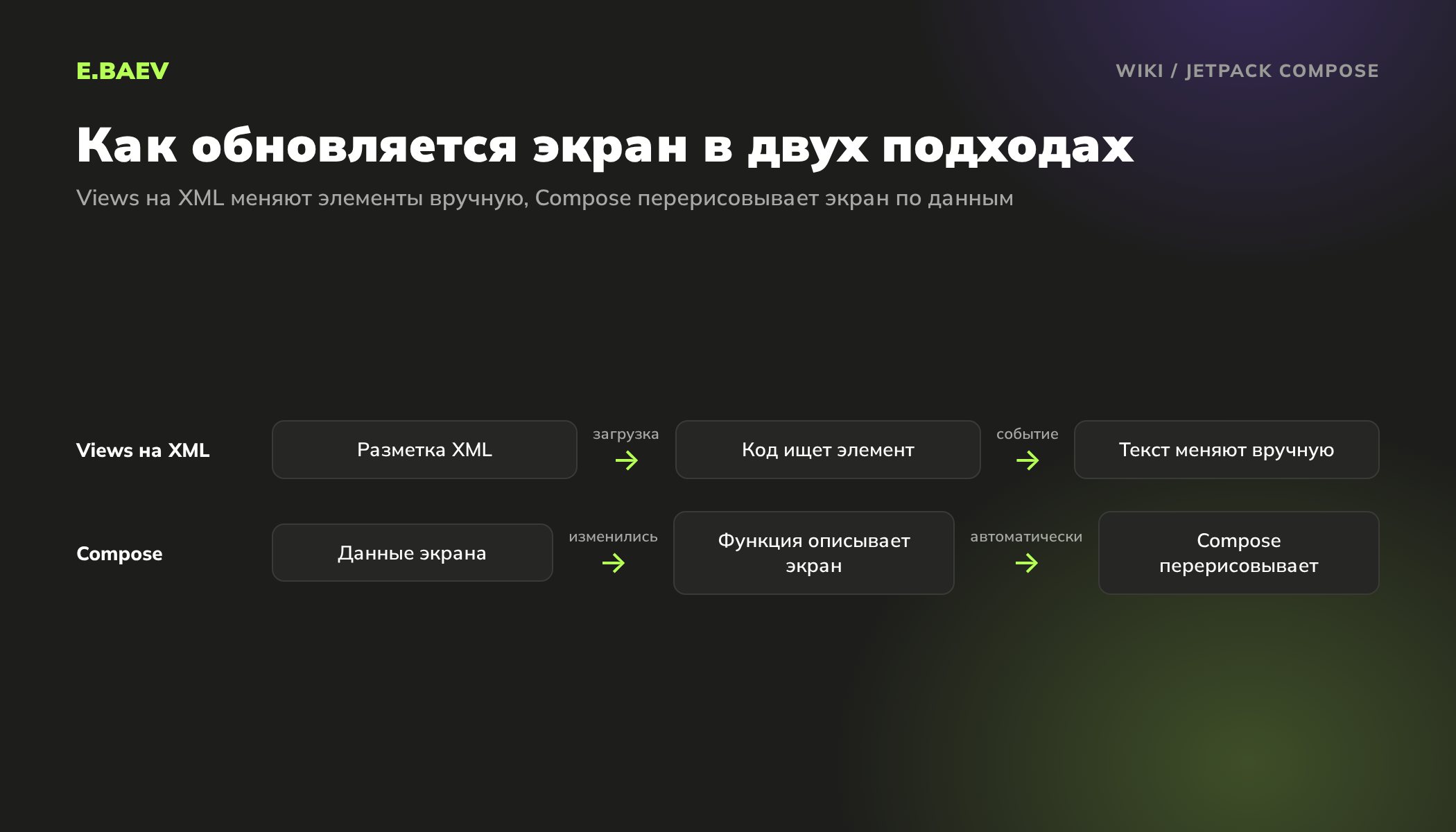The width and height of the screenshot is (1456, 832).
Task: Click the WIKI / JETPACK COMPOSE header label
Action: 1247,71
